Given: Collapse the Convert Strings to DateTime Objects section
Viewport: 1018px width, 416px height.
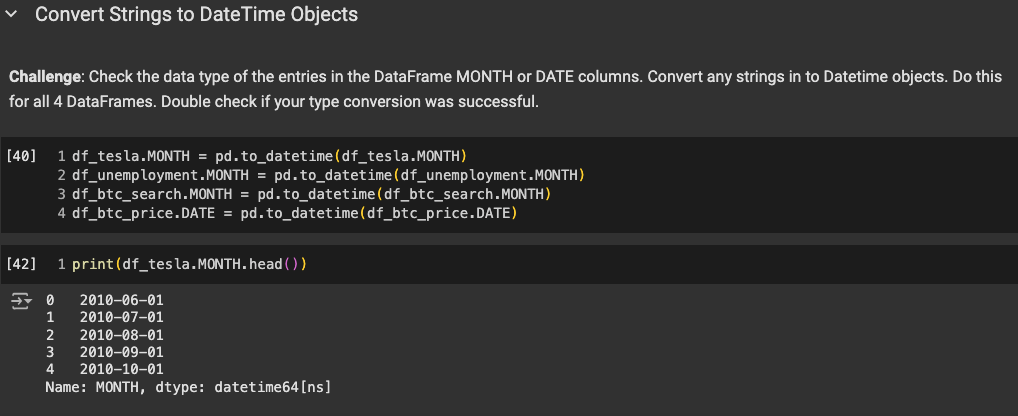Looking at the screenshot, I should coord(12,16).
